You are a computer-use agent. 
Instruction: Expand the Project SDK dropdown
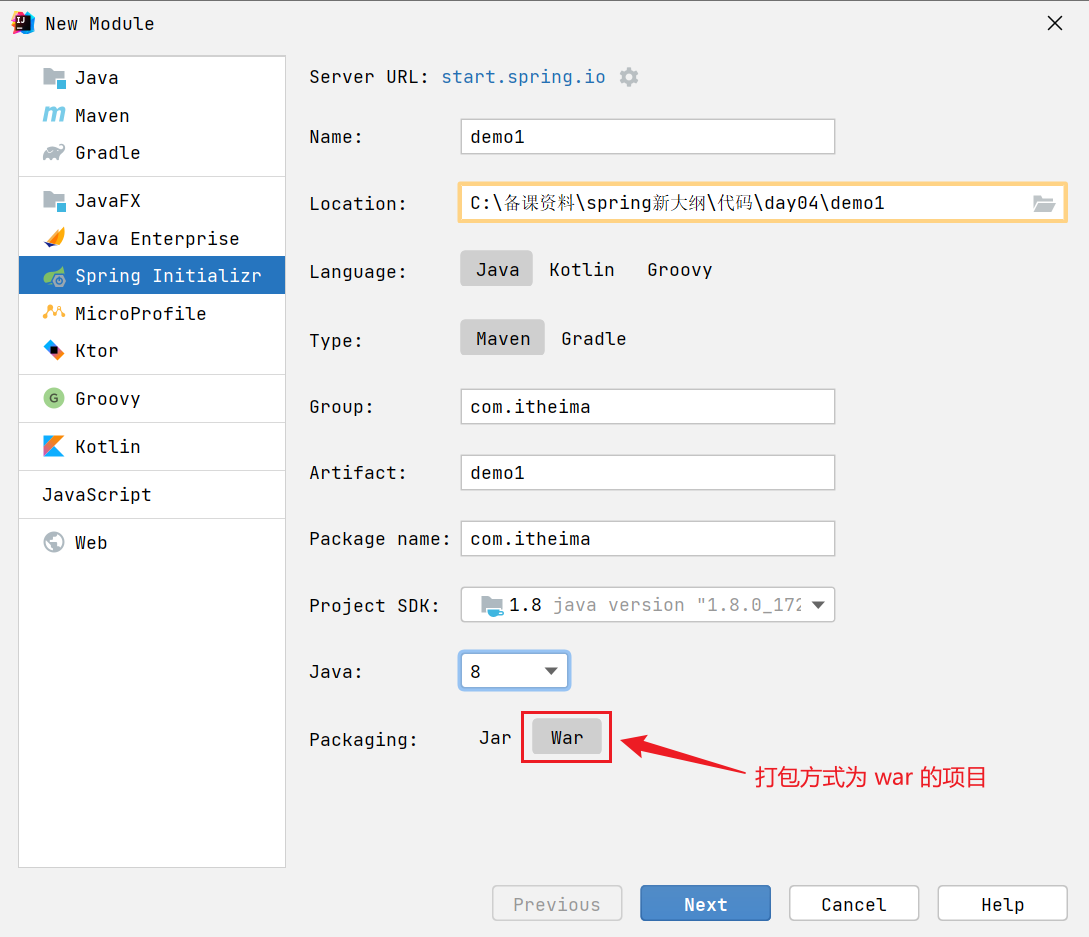647,605
